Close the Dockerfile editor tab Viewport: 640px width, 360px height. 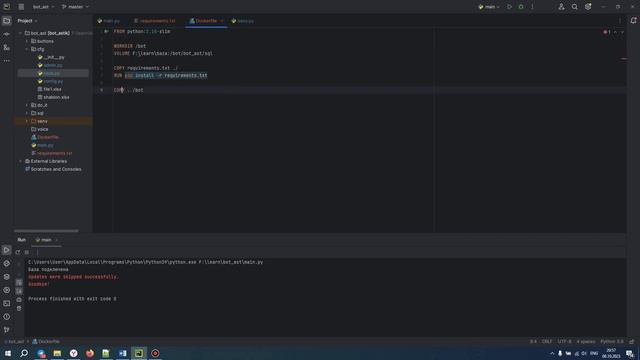222,21
